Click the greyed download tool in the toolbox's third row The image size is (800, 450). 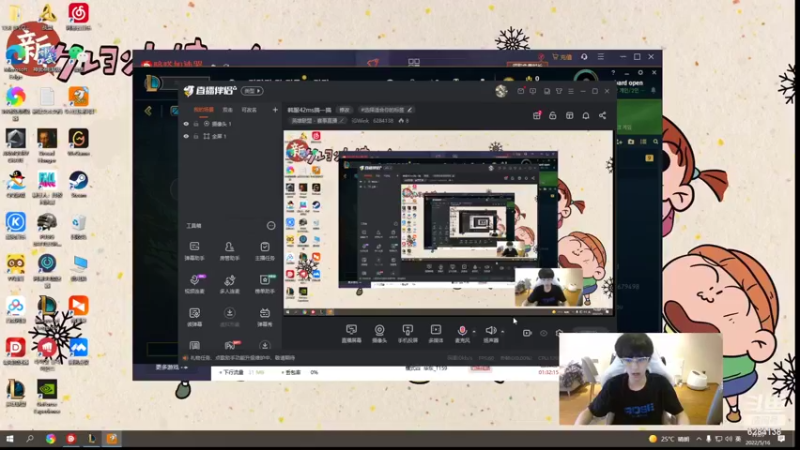[230, 316]
